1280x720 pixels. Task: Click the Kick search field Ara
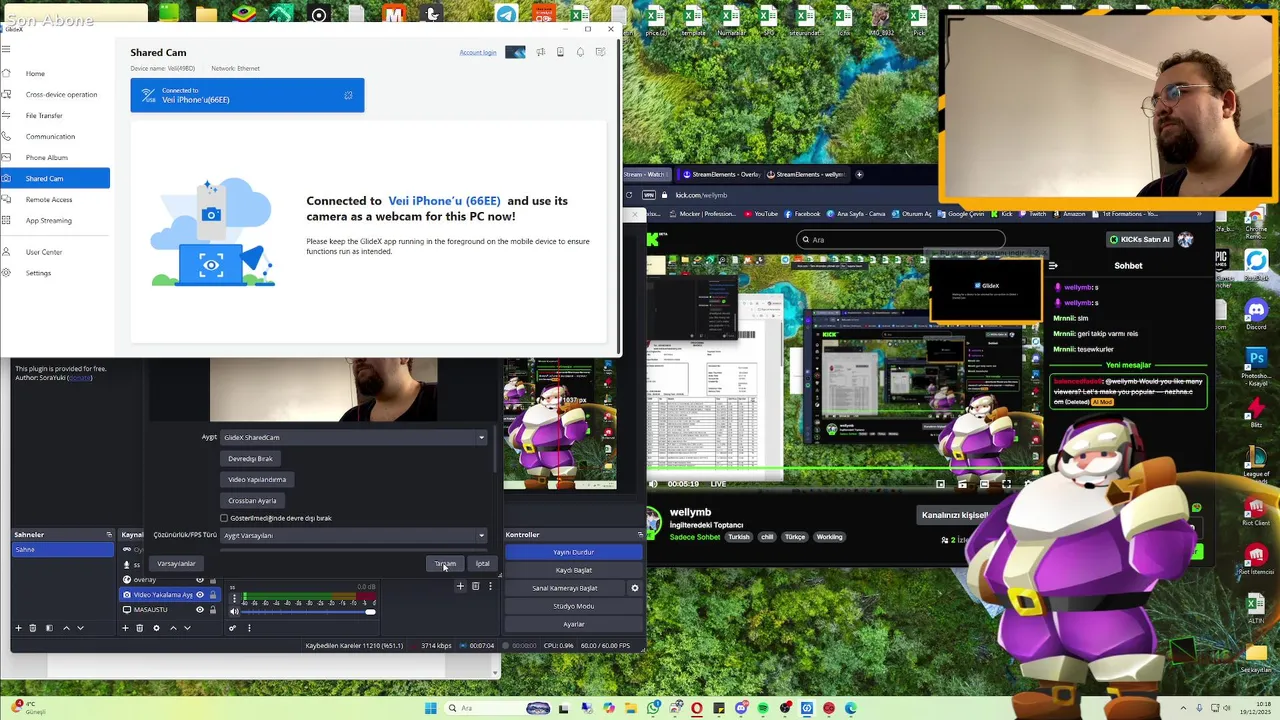click(900, 239)
